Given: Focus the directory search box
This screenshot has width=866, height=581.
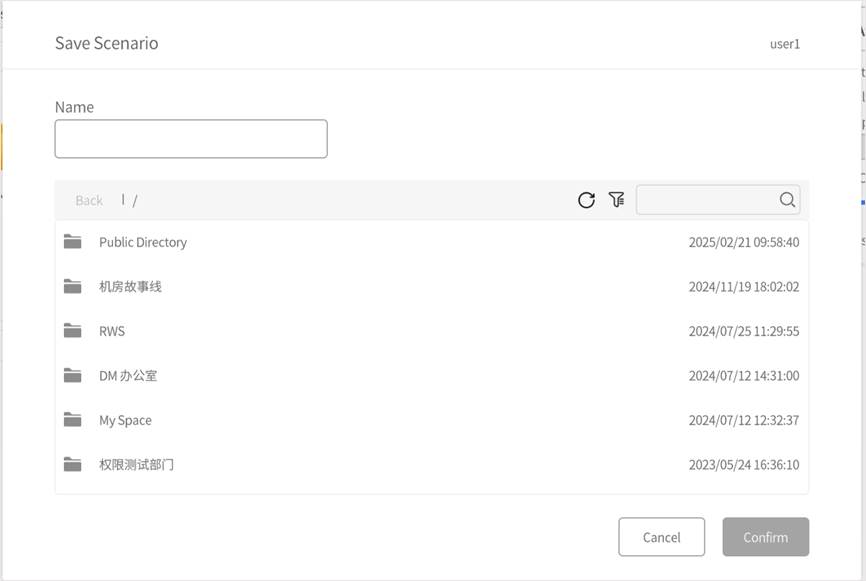Looking at the screenshot, I should 706,200.
